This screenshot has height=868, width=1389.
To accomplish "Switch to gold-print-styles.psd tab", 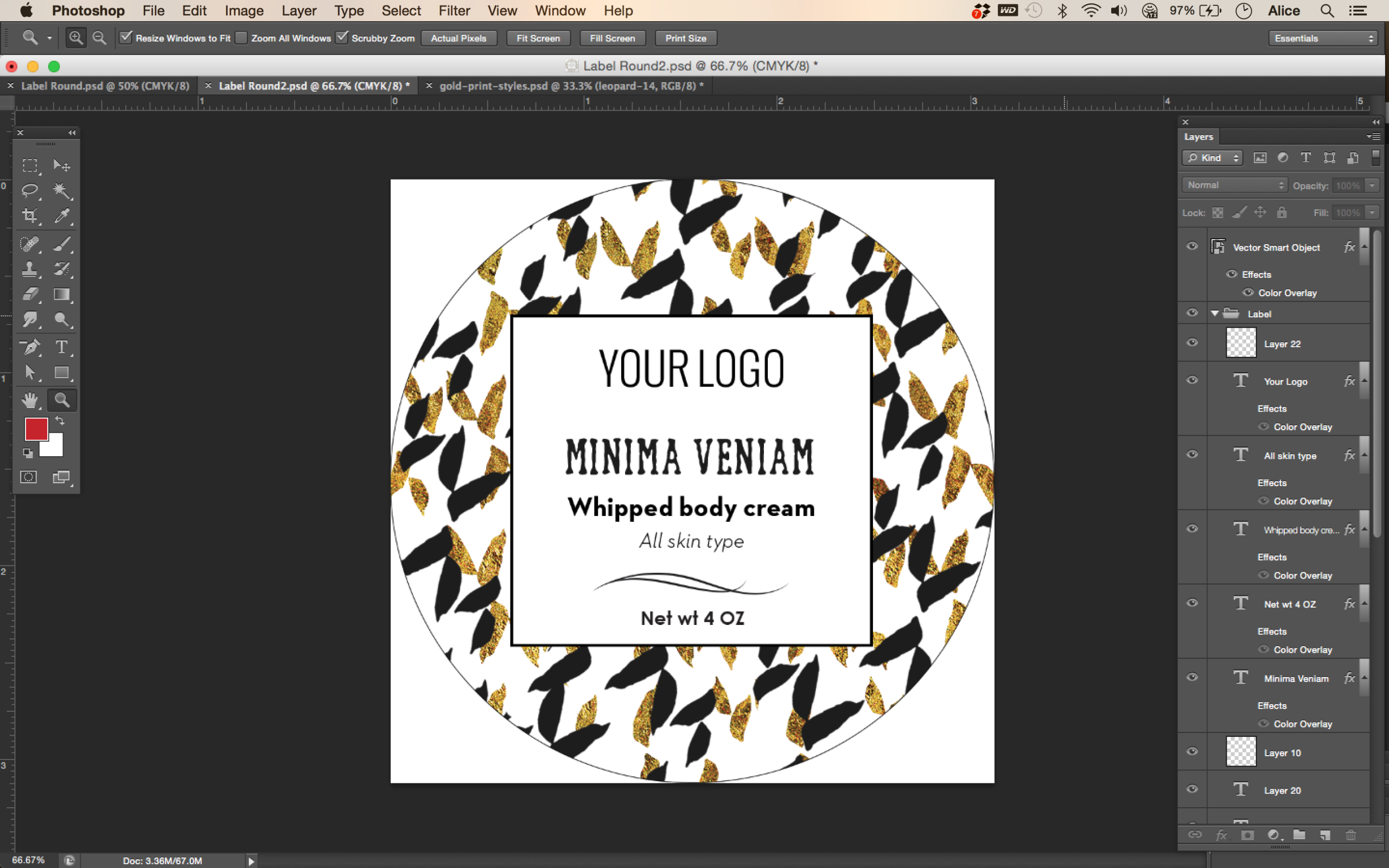I will coord(567,86).
